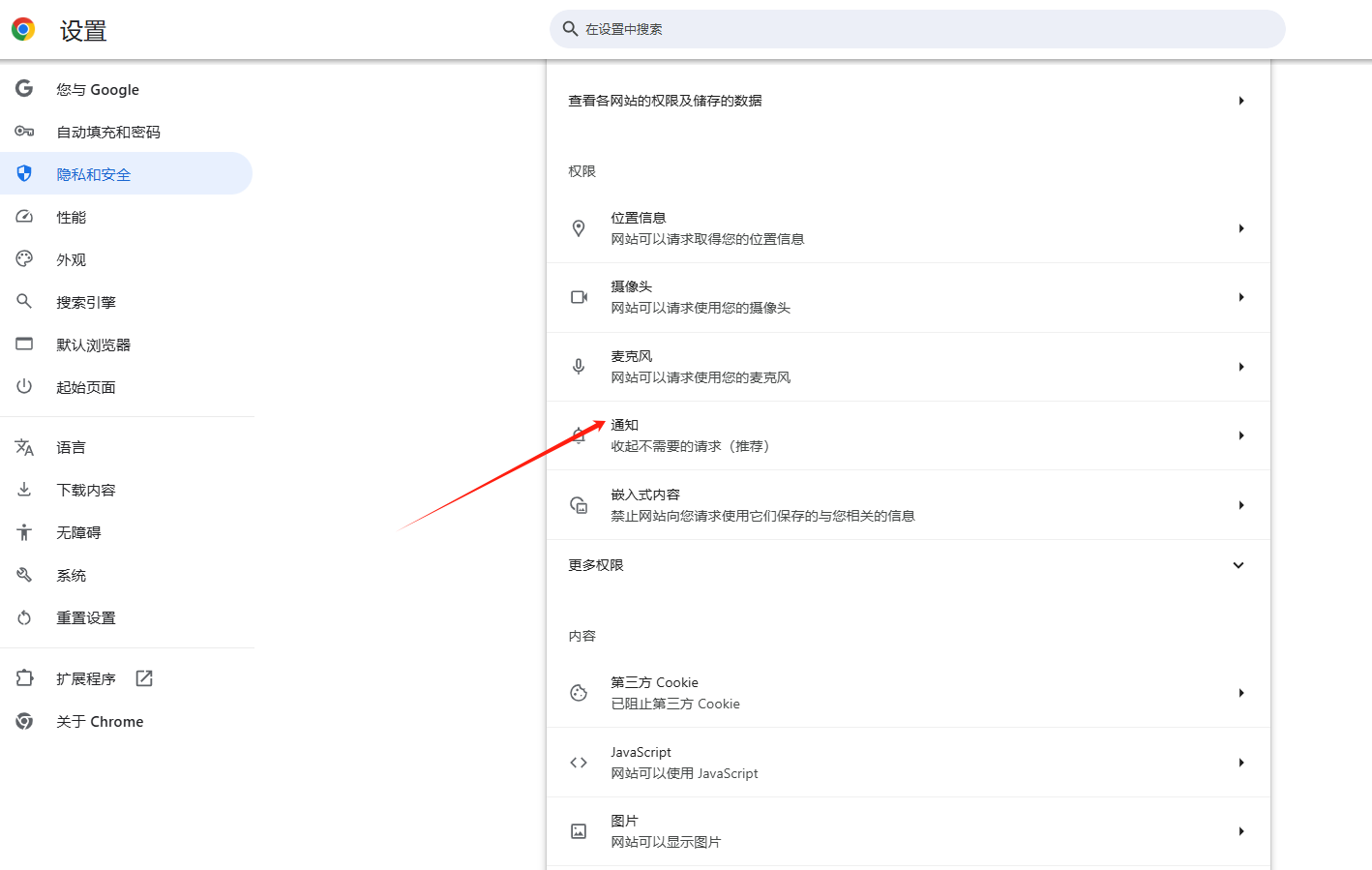Open arrow for 位置信息 row
1372x870 pixels.
tap(1241, 228)
